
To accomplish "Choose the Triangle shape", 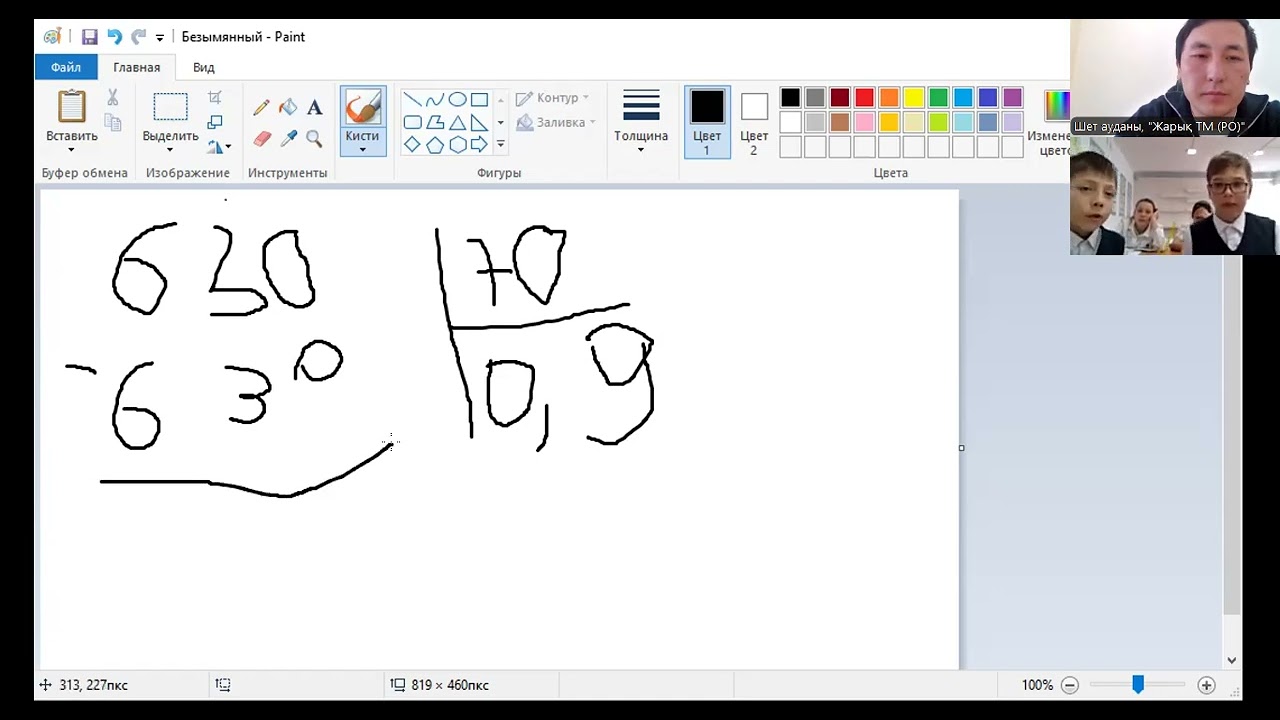I will click(457, 123).
